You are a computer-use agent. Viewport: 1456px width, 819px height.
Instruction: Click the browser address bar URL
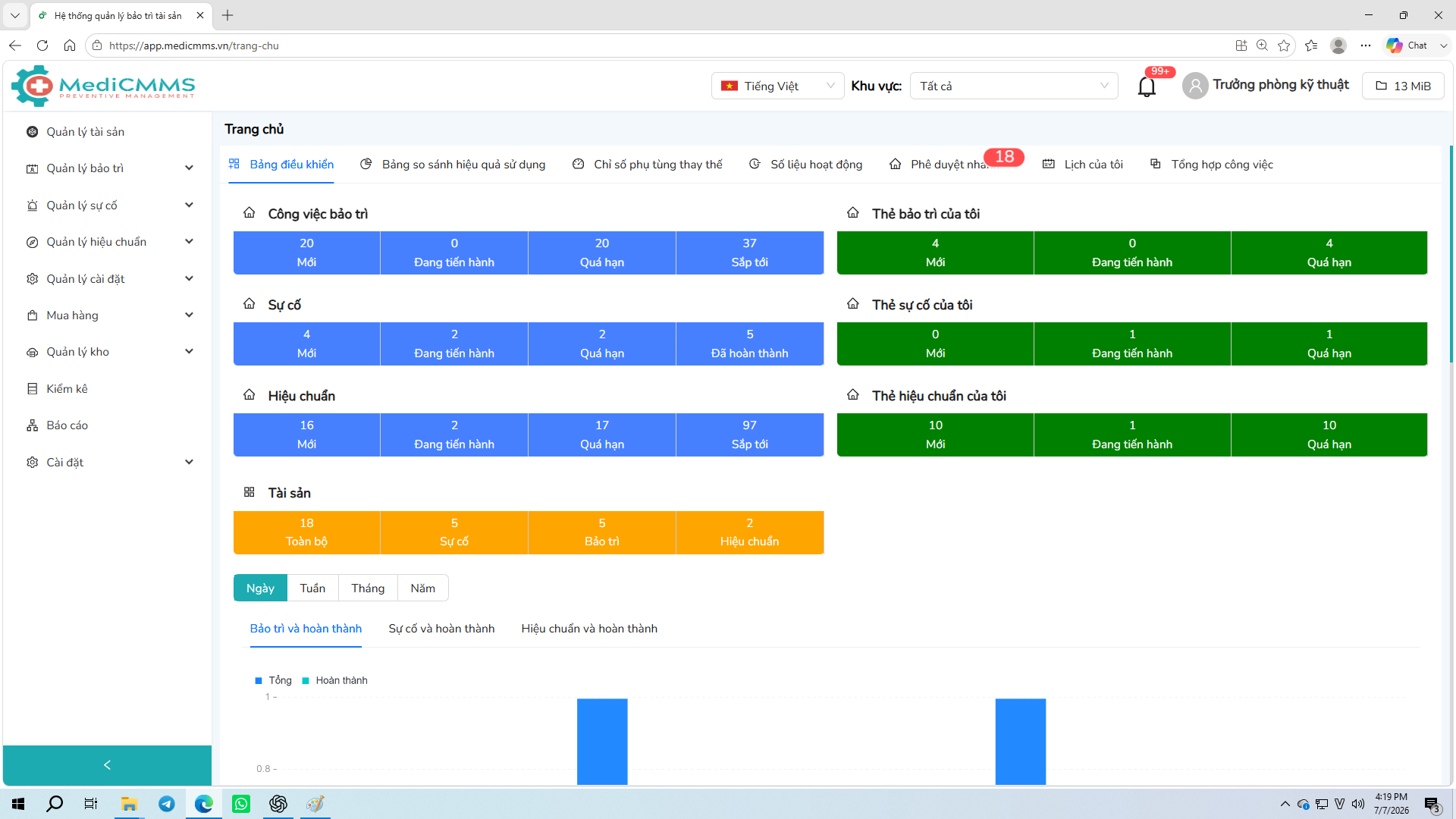coord(193,45)
